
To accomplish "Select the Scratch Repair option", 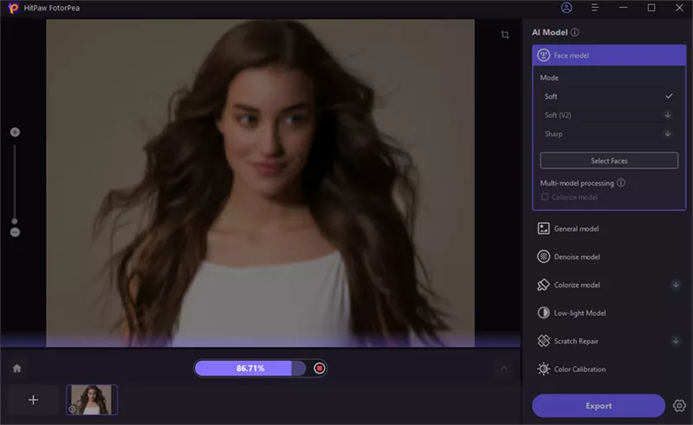I will (x=609, y=341).
